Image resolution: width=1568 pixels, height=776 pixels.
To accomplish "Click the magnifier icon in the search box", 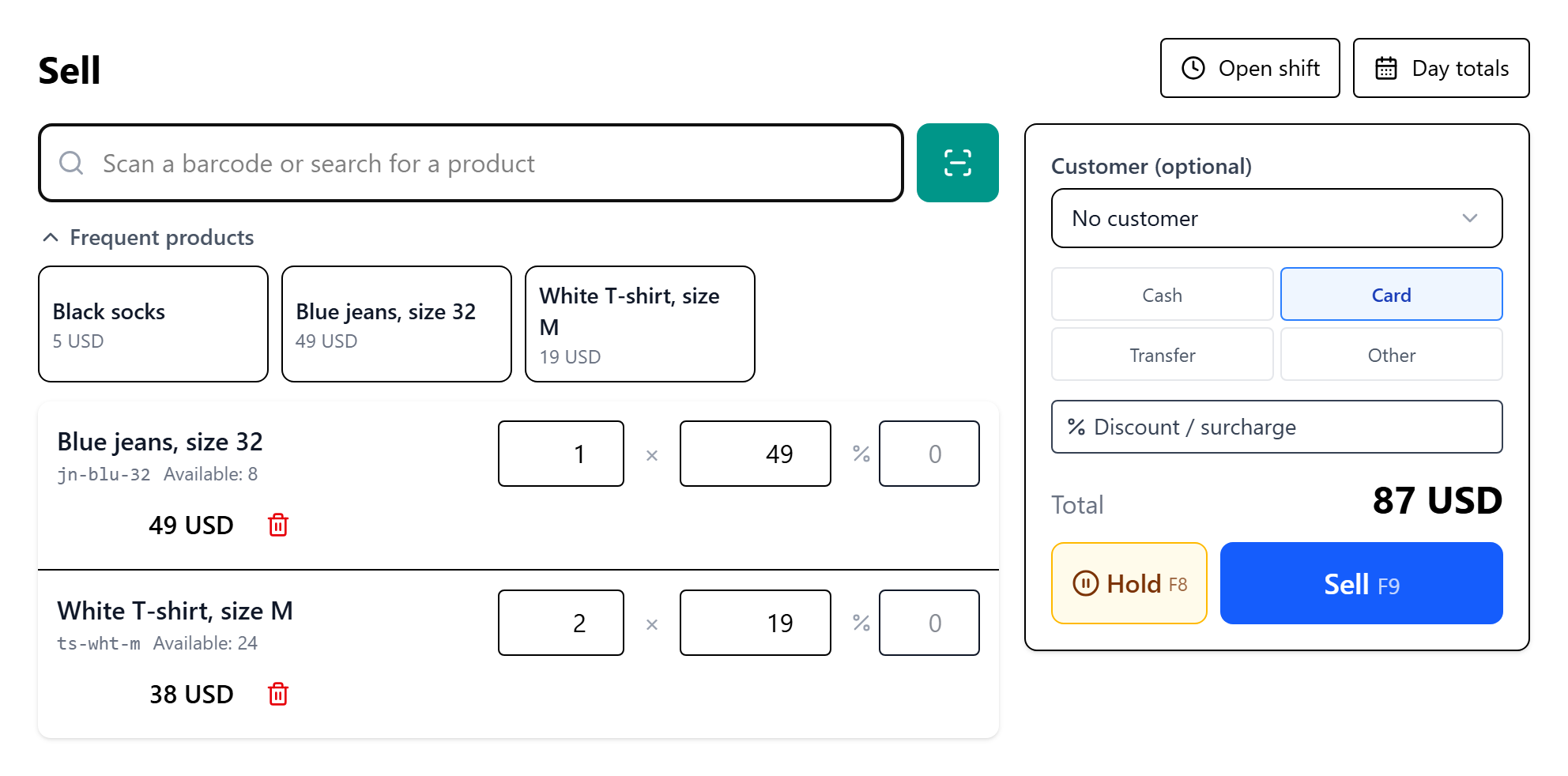I will click(71, 163).
